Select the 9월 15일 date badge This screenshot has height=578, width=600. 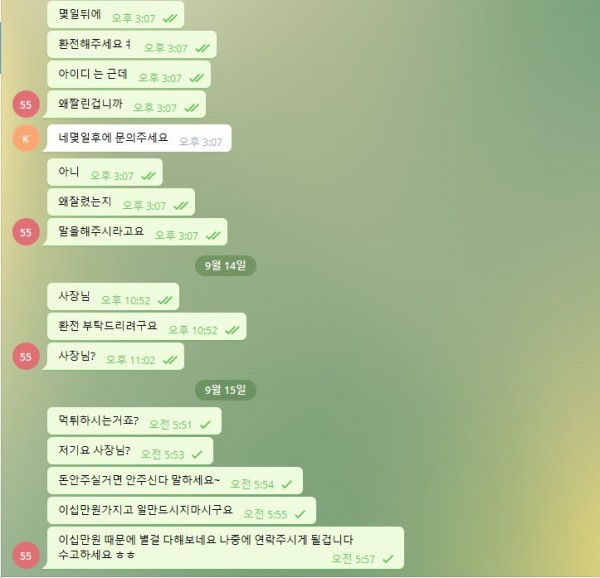point(225,390)
